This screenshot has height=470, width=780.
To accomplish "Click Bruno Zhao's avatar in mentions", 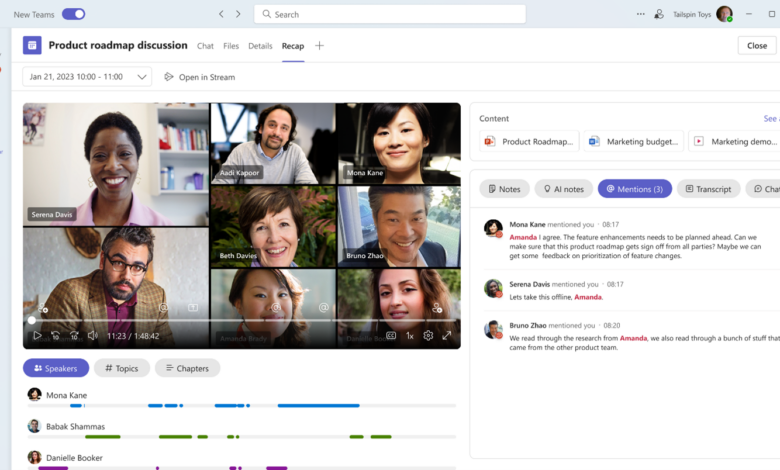I will click(493, 329).
